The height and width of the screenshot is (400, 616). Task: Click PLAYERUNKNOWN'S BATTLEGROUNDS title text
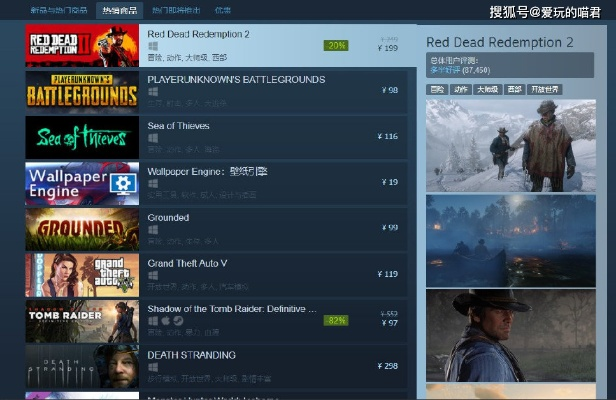(236, 80)
